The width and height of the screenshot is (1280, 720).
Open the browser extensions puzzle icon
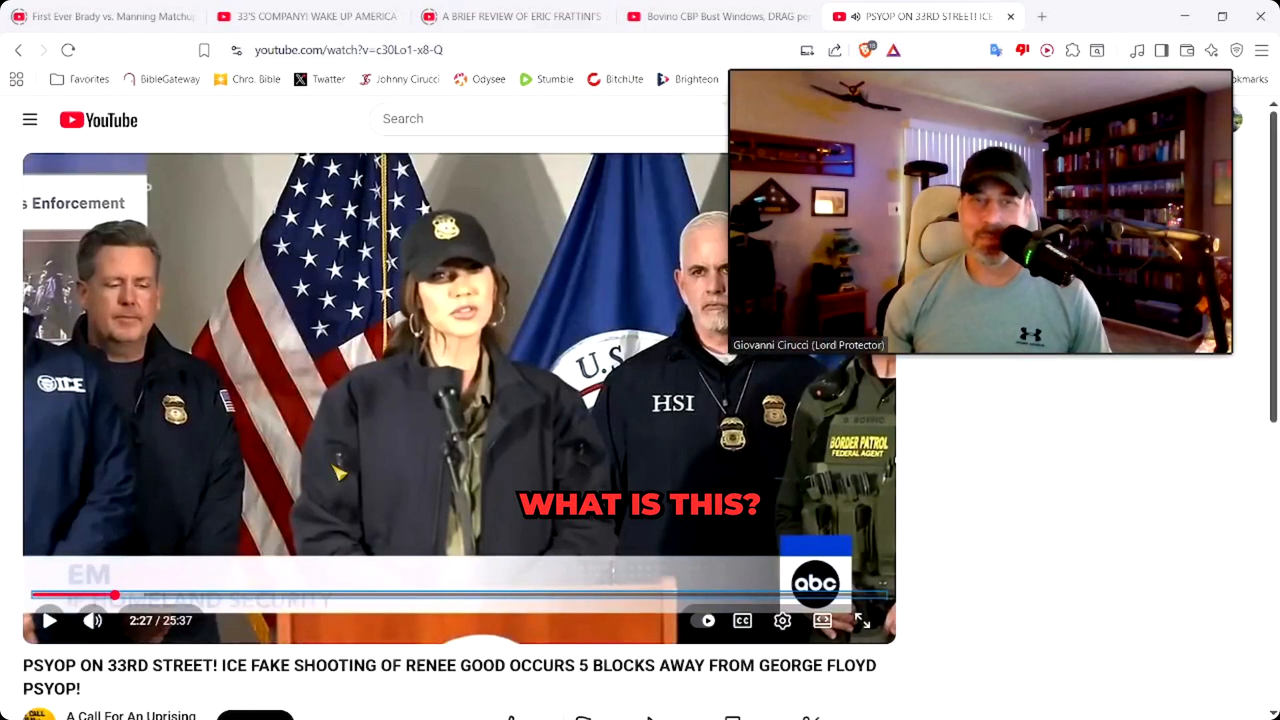pos(1072,50)
